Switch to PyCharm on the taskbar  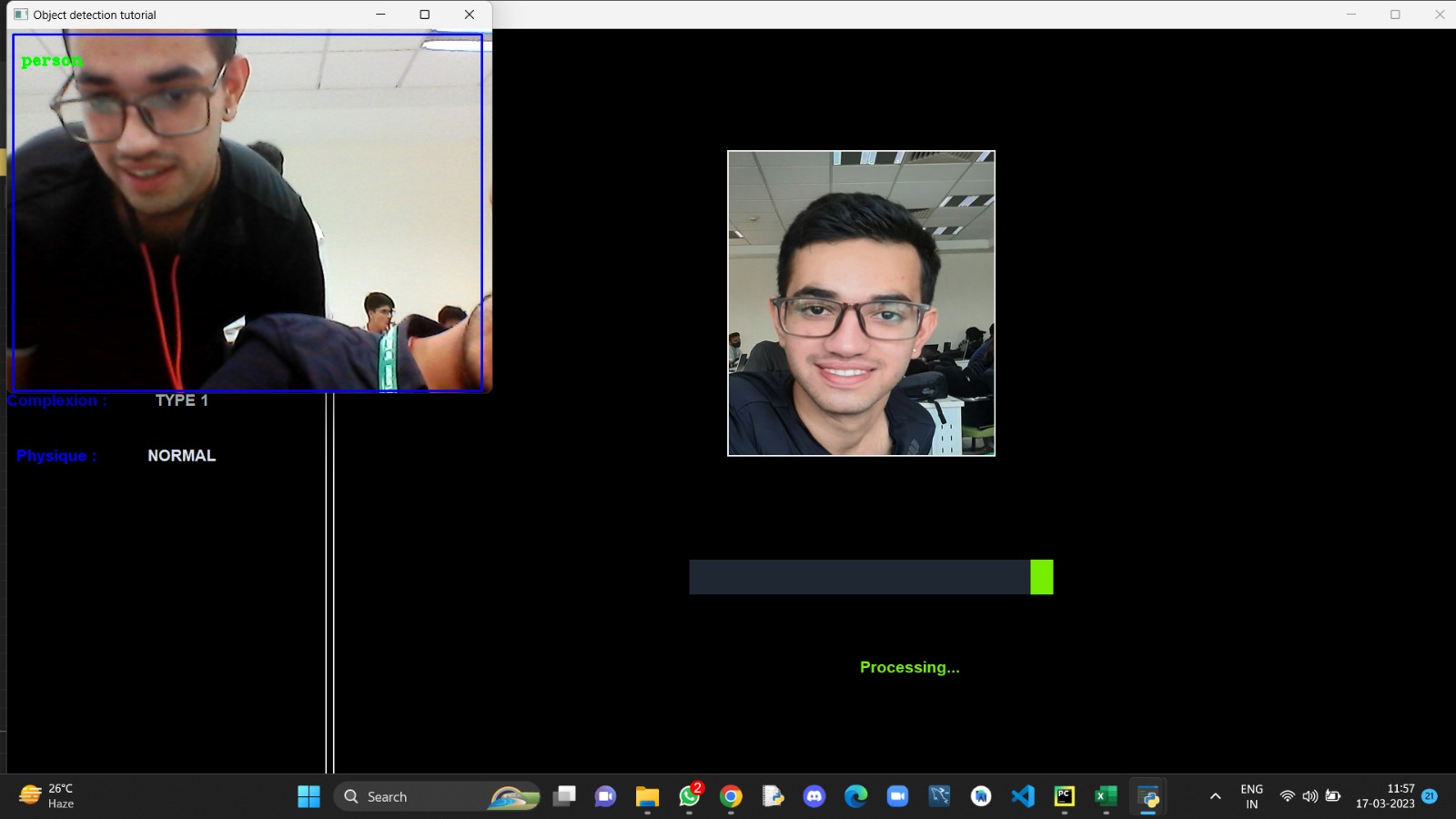[x=1064, y=796]
